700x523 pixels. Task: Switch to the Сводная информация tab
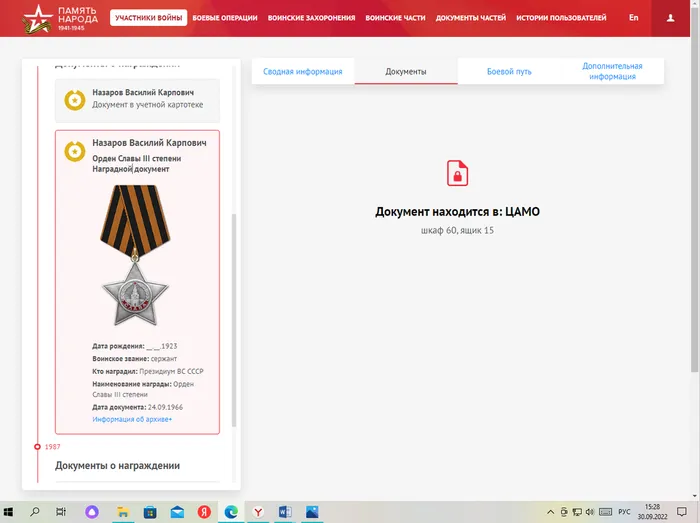[303, 72]
